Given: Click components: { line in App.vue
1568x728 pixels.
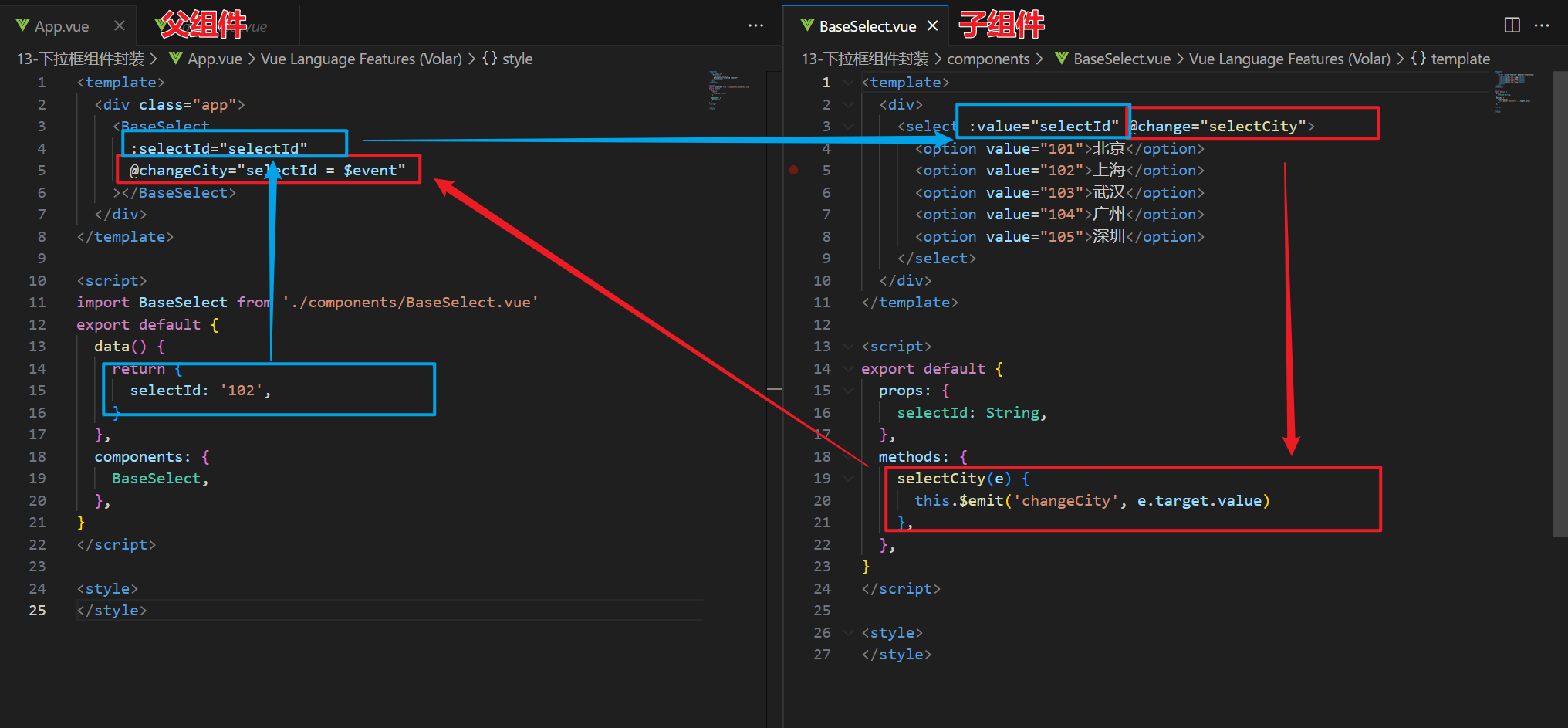Looking at the screenshot, I should (x=152, y=456).
